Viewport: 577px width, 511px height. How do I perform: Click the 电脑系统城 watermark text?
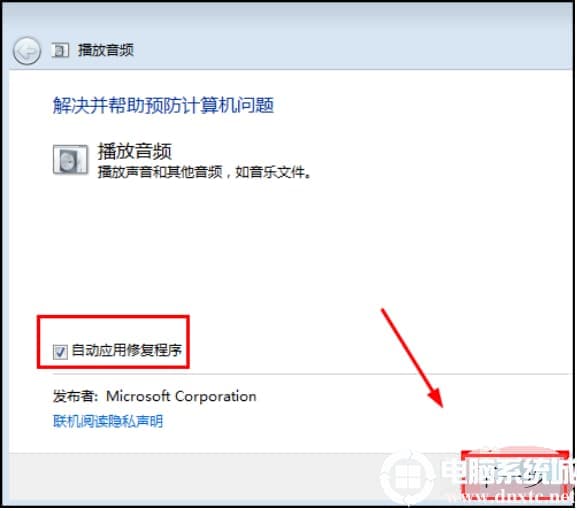[x=508, y=471]
